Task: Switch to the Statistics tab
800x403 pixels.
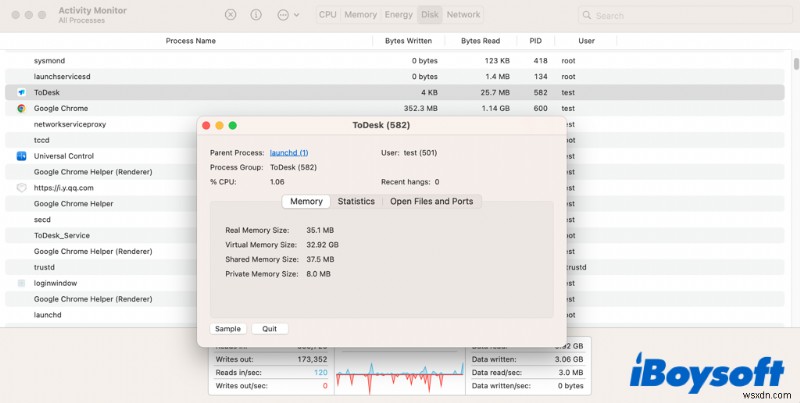Action: click(356, 202)
